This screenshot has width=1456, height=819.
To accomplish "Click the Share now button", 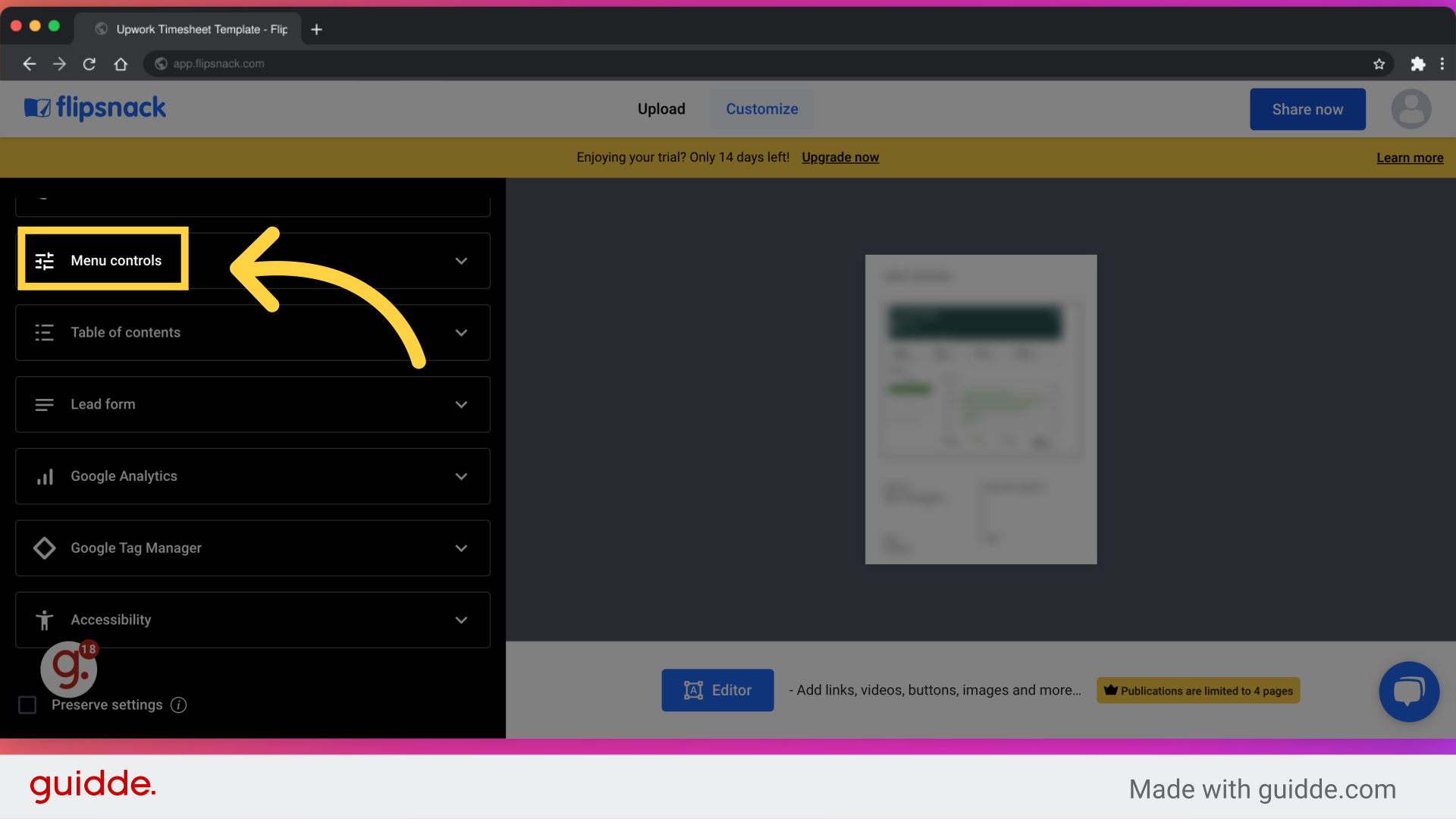I will click(x=1307, y=108).
